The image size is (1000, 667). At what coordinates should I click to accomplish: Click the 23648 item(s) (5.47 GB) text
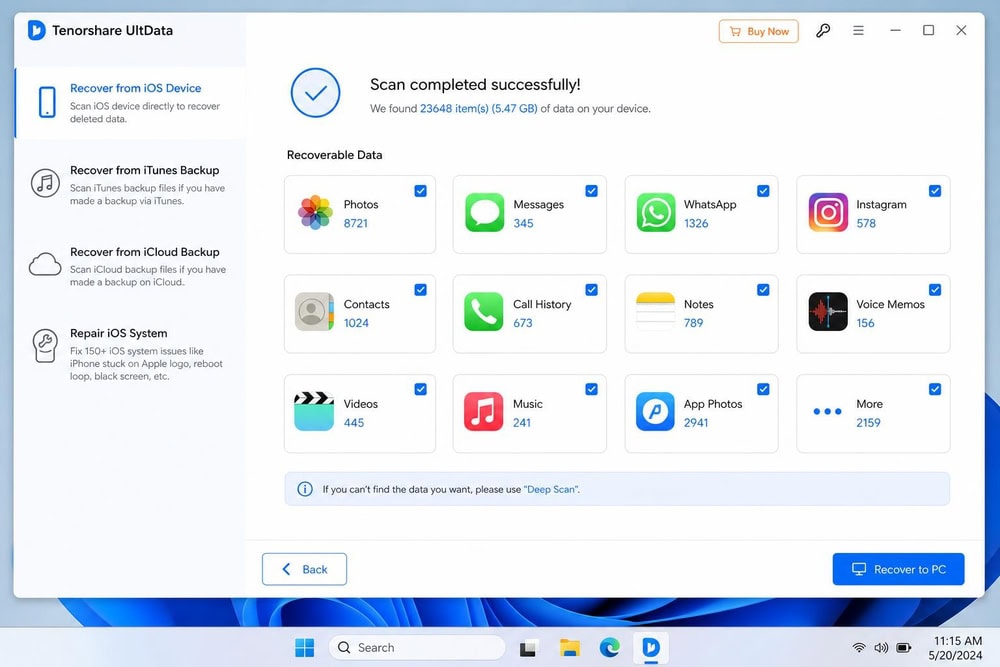pyautogui.click(x=478, y=108)
